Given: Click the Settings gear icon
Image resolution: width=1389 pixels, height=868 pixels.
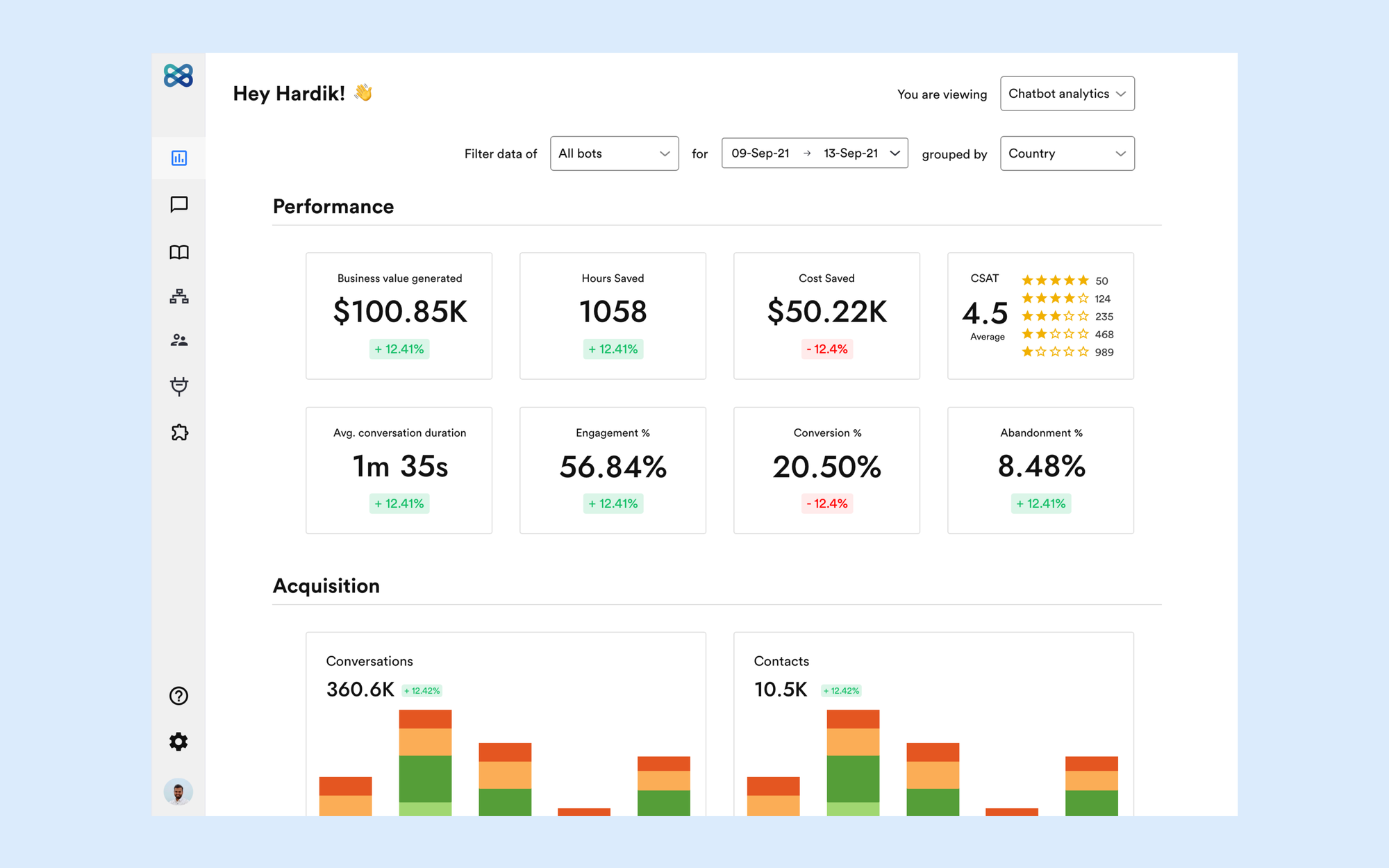Looking at the screenshot, I should (179, 741).
